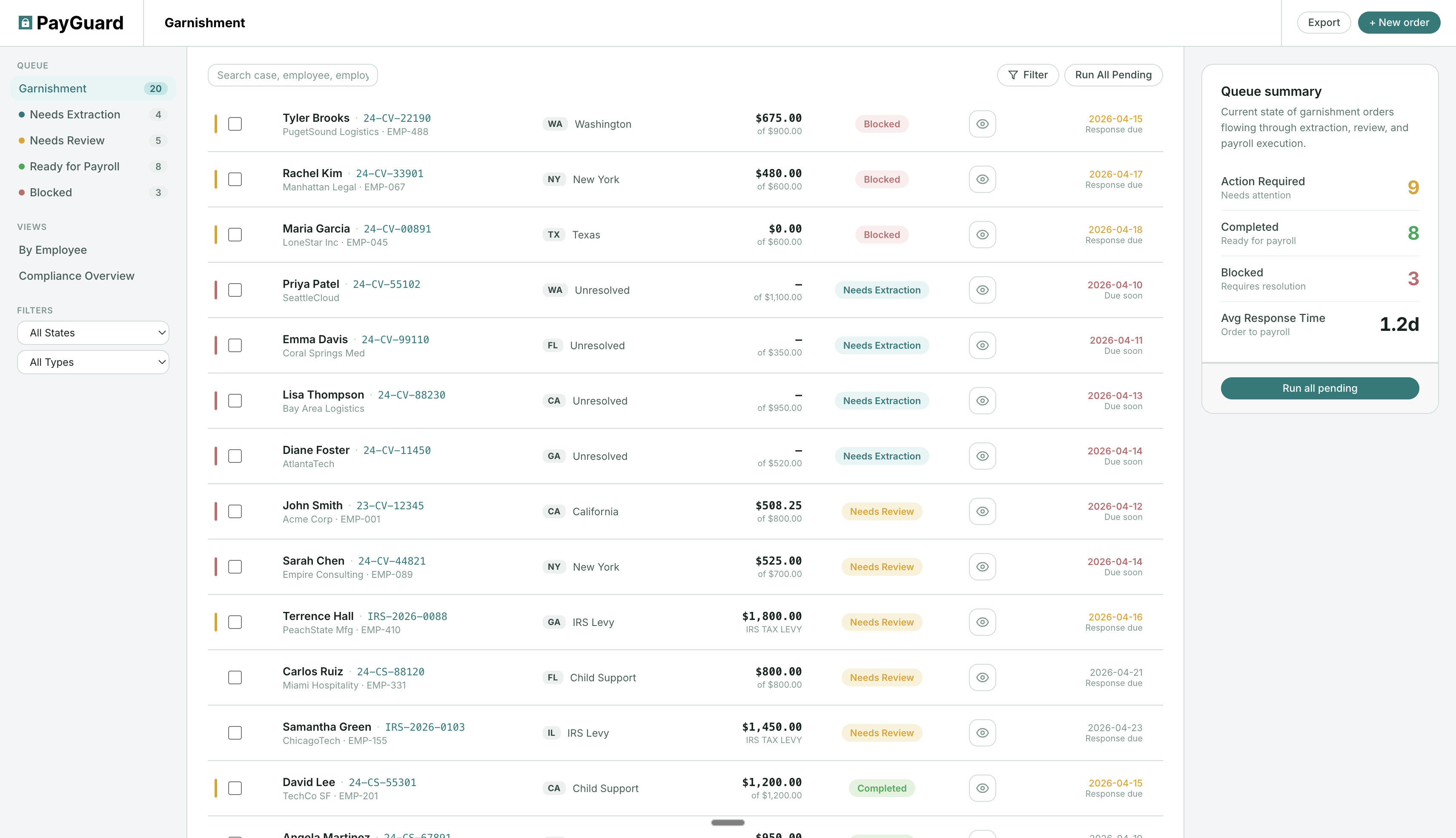Click the Filter funnel button
The image size is (1456, 838).
(x=1027, y=75)
